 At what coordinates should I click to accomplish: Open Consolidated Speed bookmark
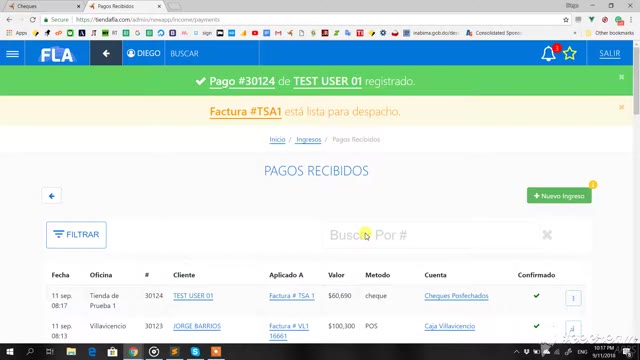coord(494,33)
